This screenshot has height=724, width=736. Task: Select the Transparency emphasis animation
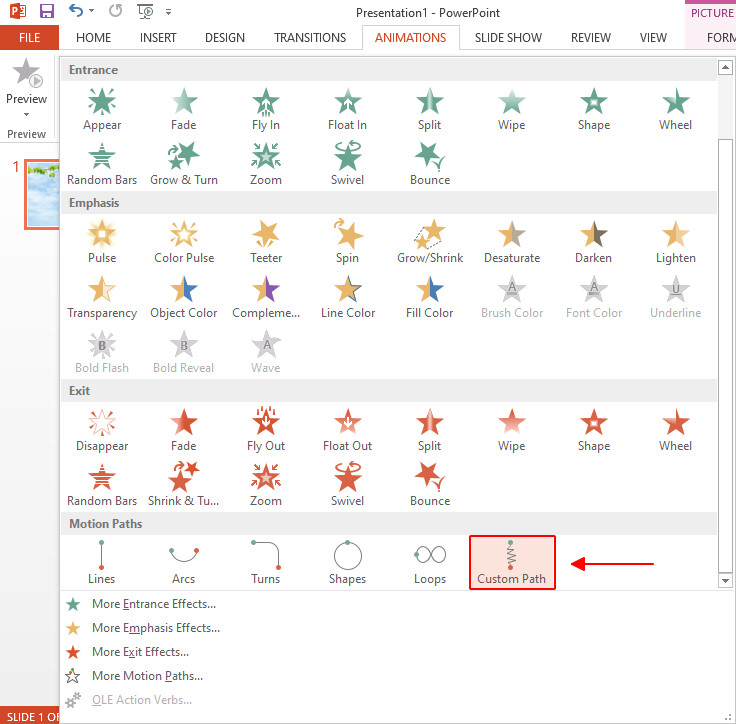coord(102,297)
